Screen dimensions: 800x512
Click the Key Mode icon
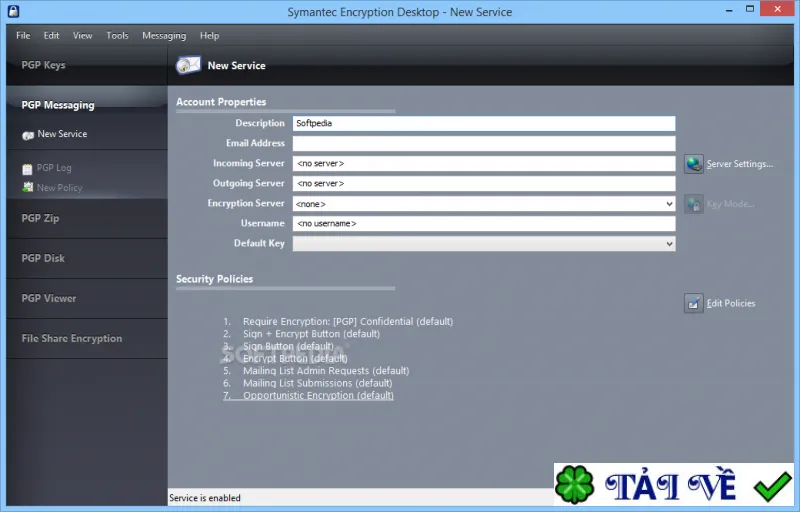tap(693, 204)
